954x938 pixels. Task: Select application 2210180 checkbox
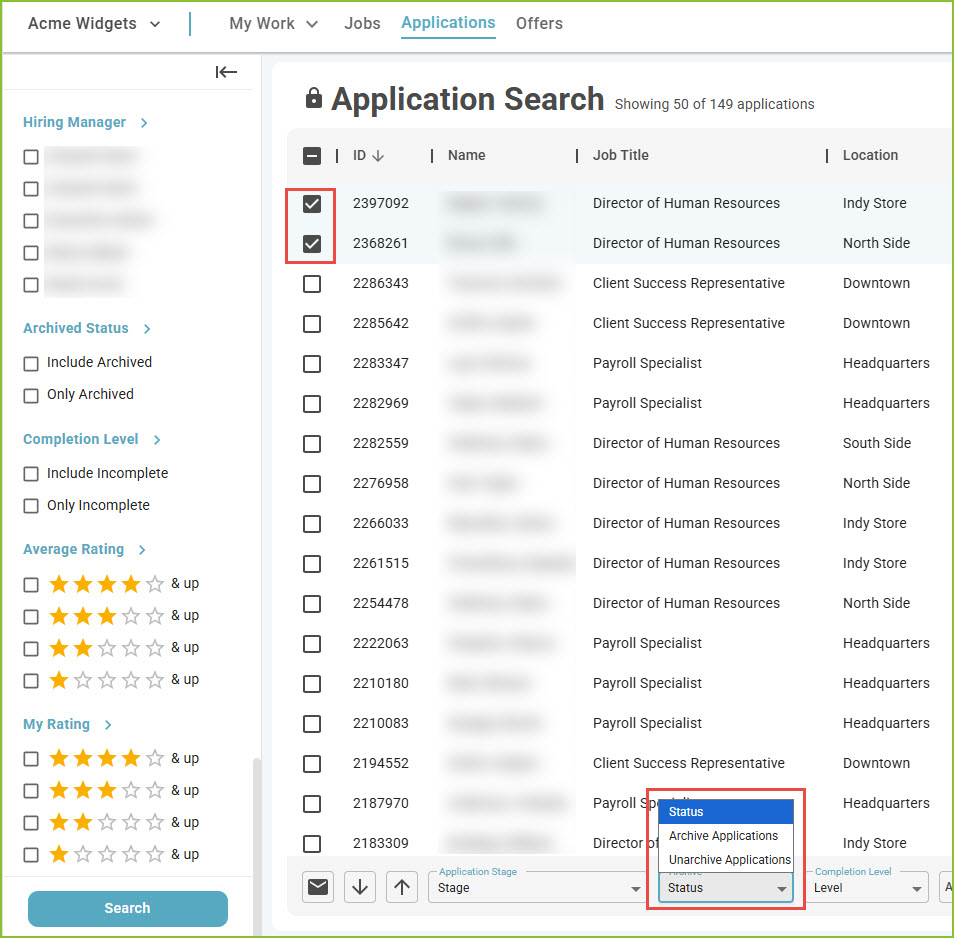312,684
